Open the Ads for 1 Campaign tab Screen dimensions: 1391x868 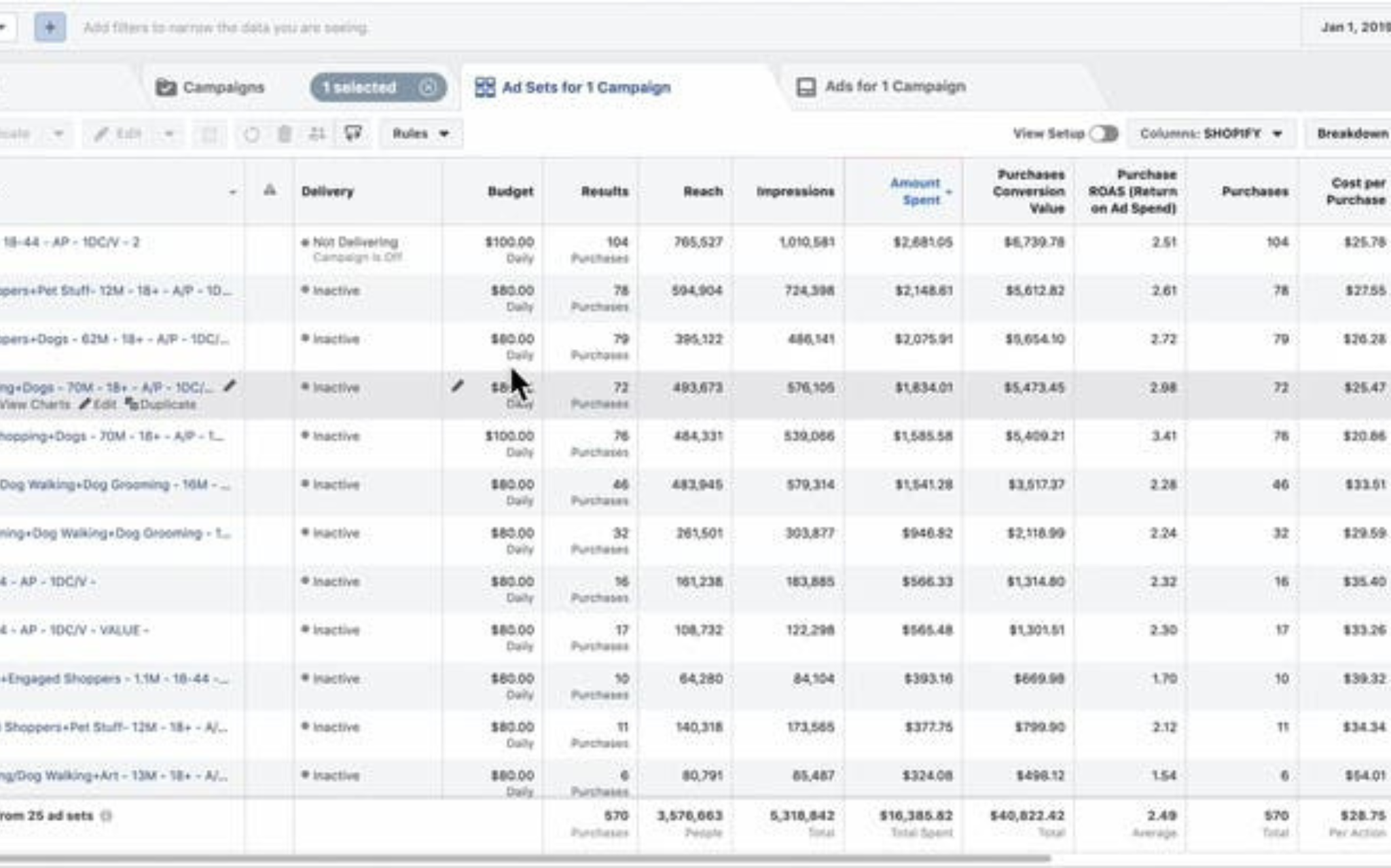pyautogui.click(x=882, y=87)
